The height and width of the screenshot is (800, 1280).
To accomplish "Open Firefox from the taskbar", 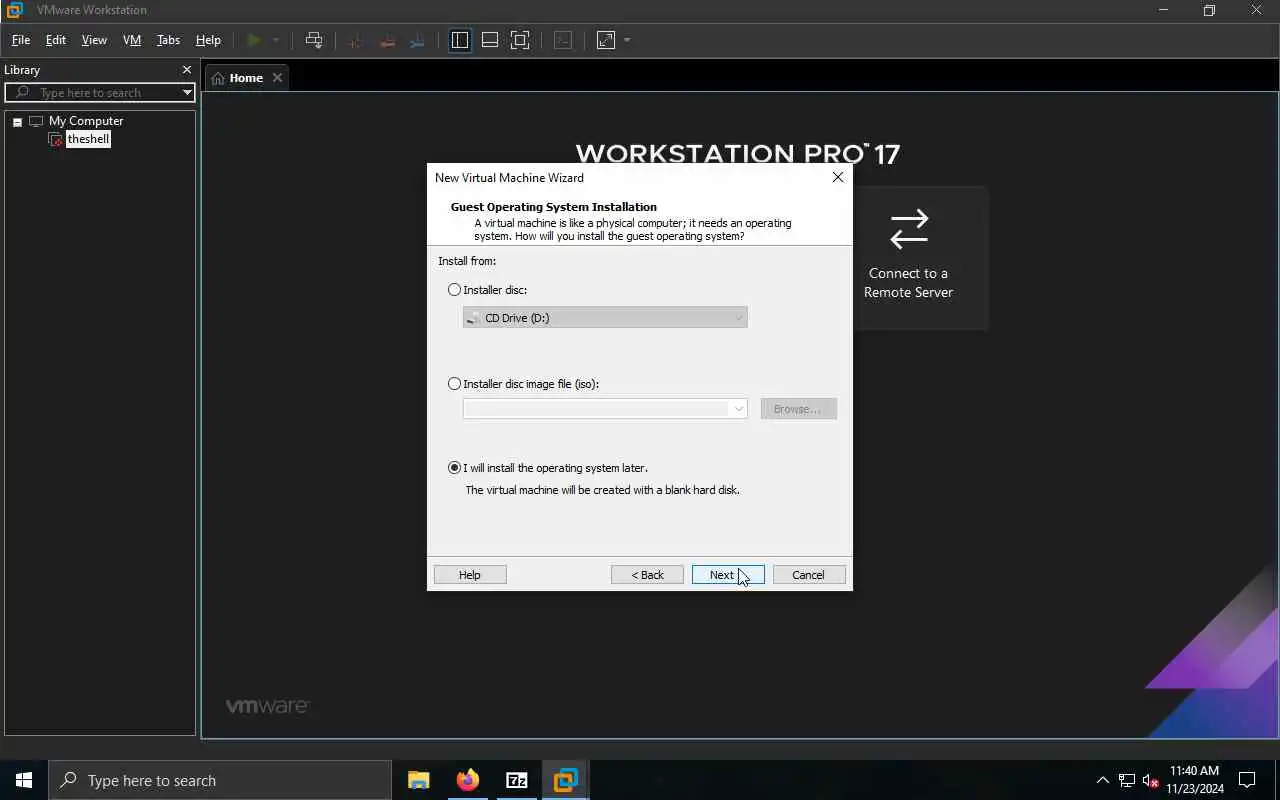I will (467, 780).
